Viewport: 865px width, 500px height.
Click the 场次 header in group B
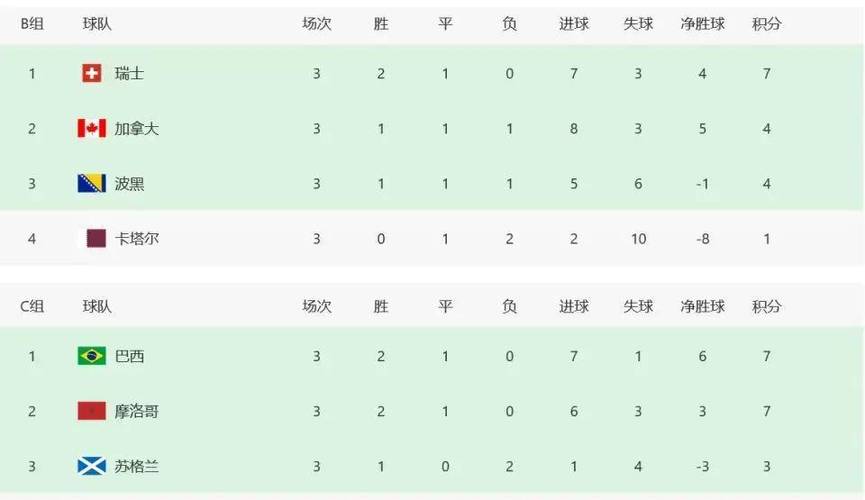[317, 24]
